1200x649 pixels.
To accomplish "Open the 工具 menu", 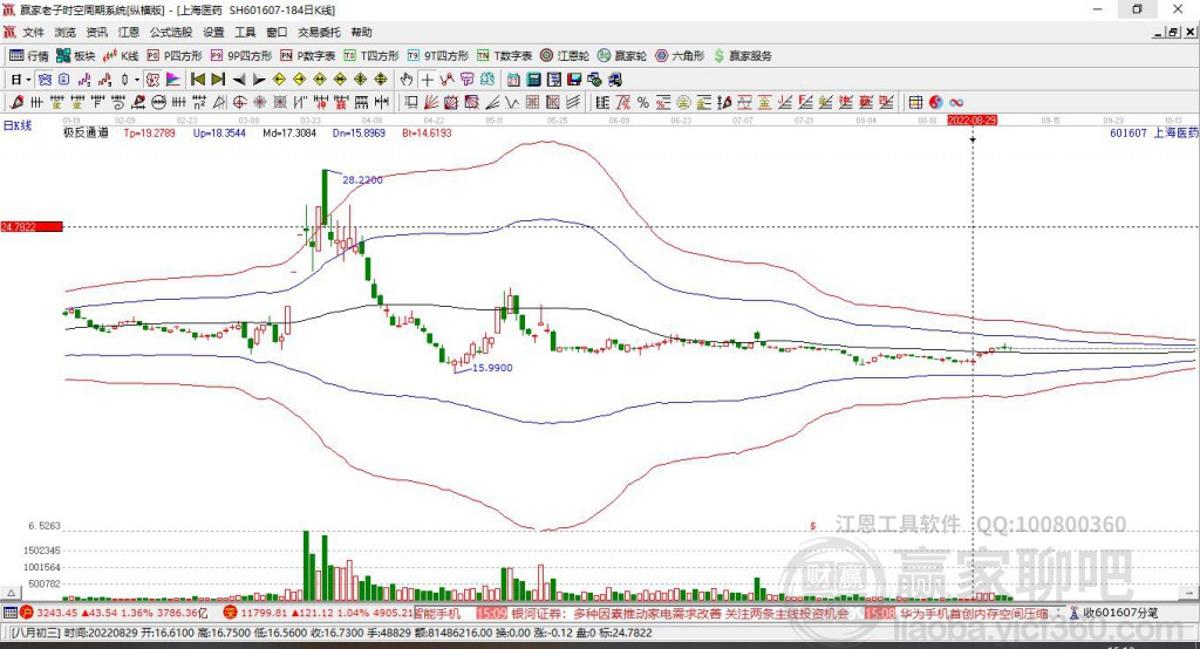I will pyautogui.click(x=241, y=32).
